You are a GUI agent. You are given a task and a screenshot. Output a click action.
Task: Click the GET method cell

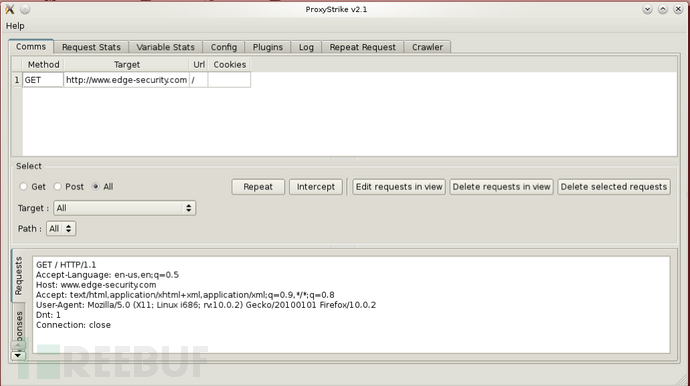tap(43, 80)
